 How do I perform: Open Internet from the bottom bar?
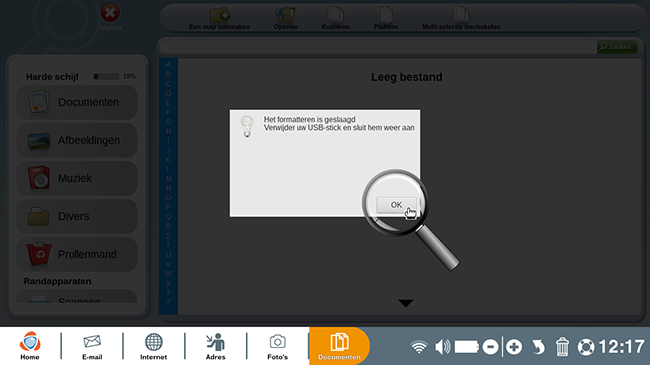click(153, 346)
